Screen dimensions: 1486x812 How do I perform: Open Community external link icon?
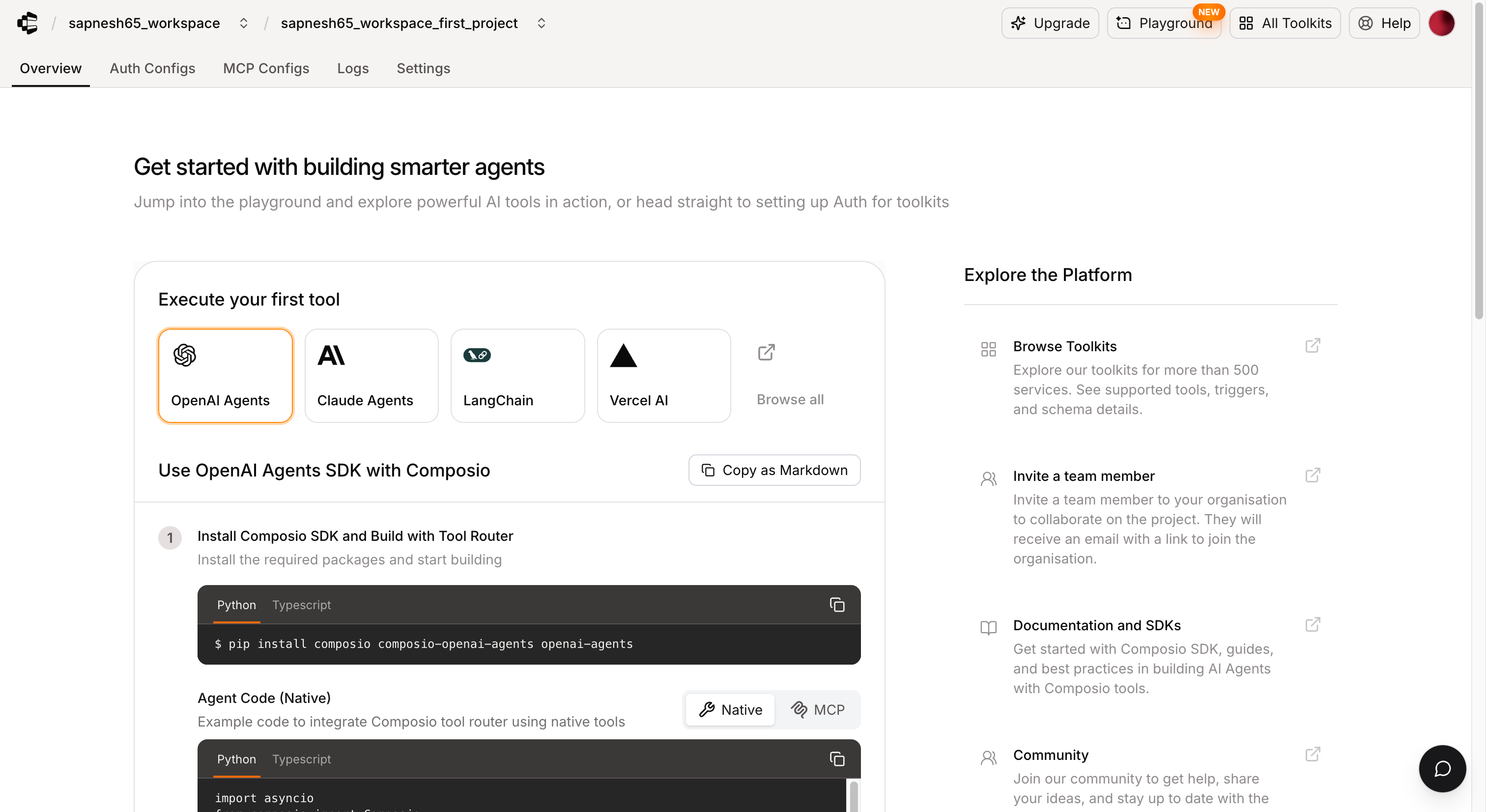(1313, 754)
